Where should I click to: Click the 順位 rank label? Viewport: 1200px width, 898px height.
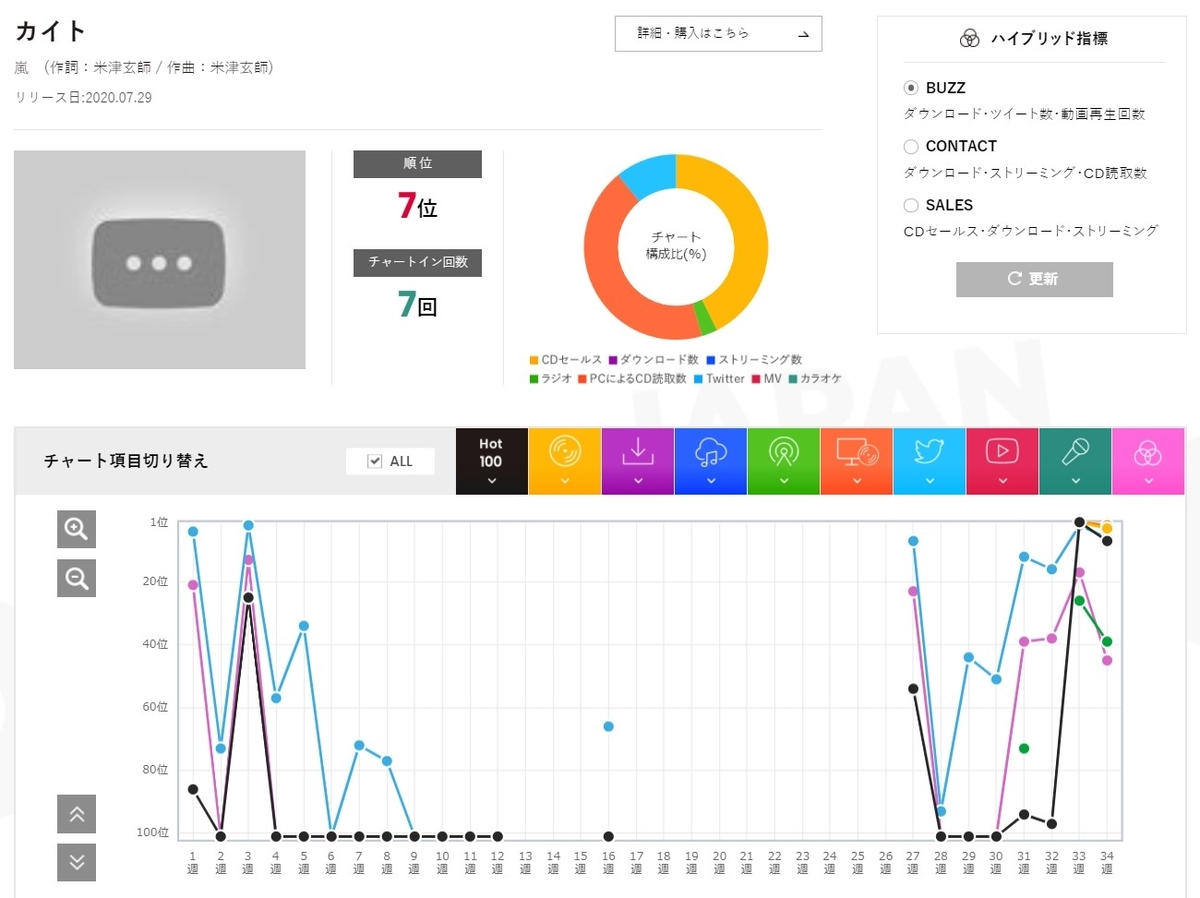(x=417, y=164)
